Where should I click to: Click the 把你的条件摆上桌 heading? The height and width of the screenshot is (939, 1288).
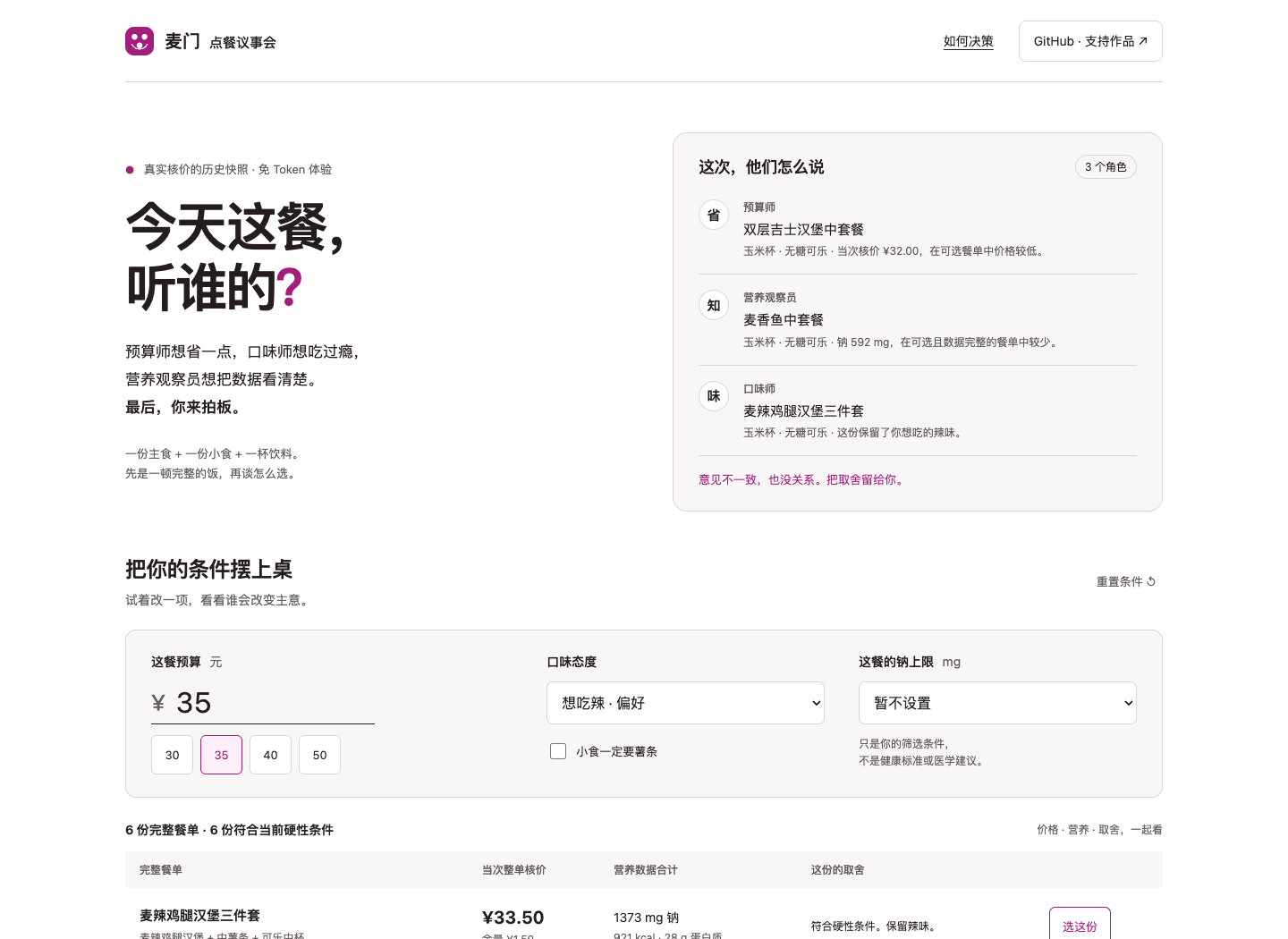click(209, 570)
